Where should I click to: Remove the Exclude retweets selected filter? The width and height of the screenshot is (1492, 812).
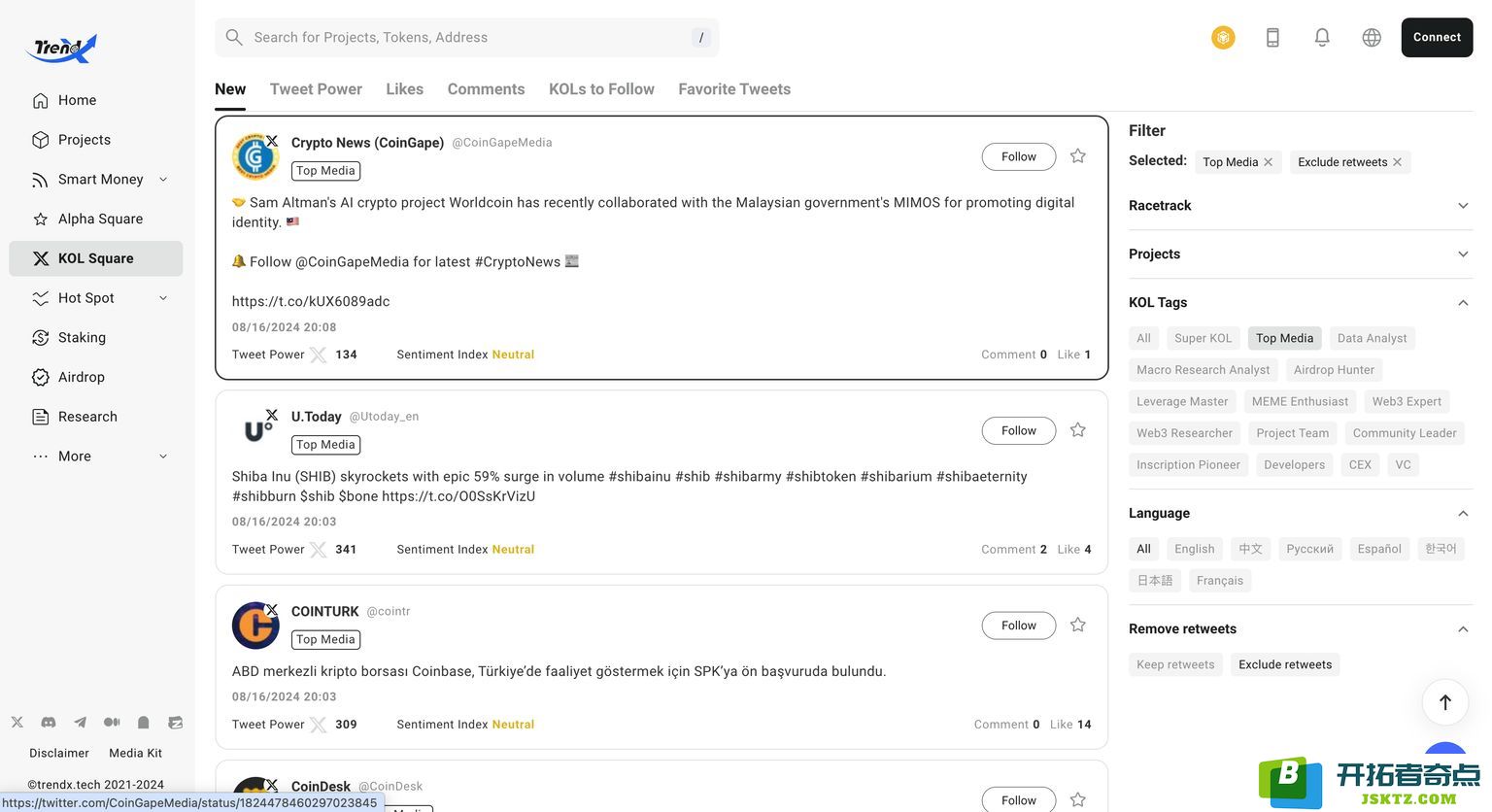coord(1397,162)
